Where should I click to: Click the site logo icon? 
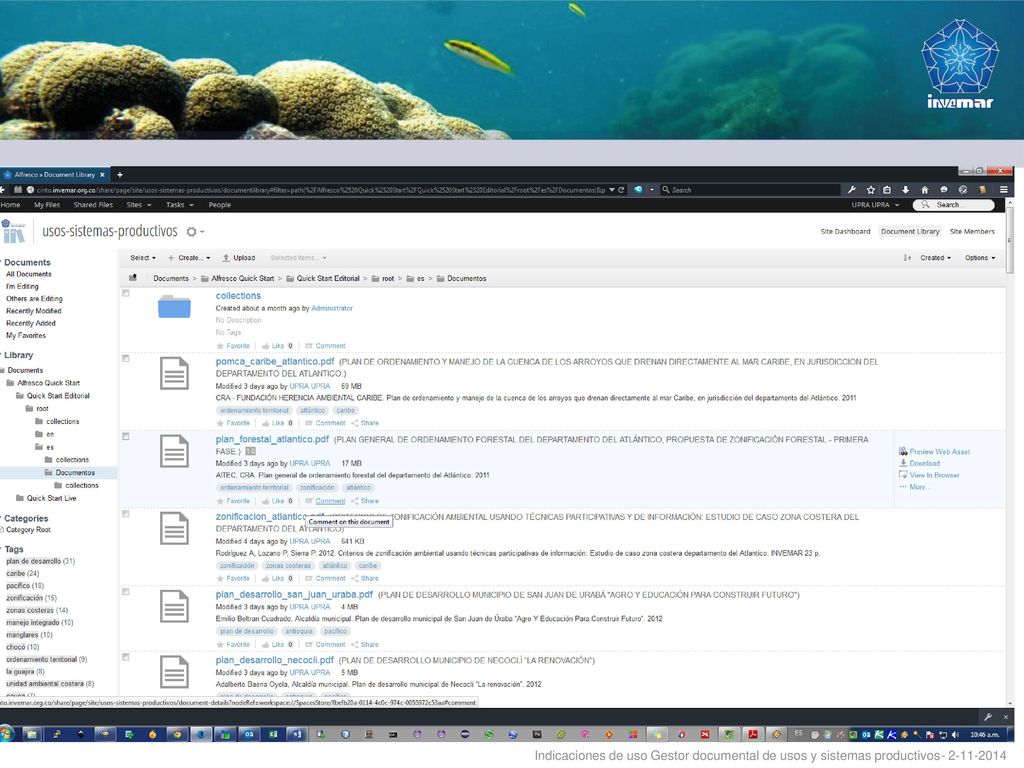[13, 231]
